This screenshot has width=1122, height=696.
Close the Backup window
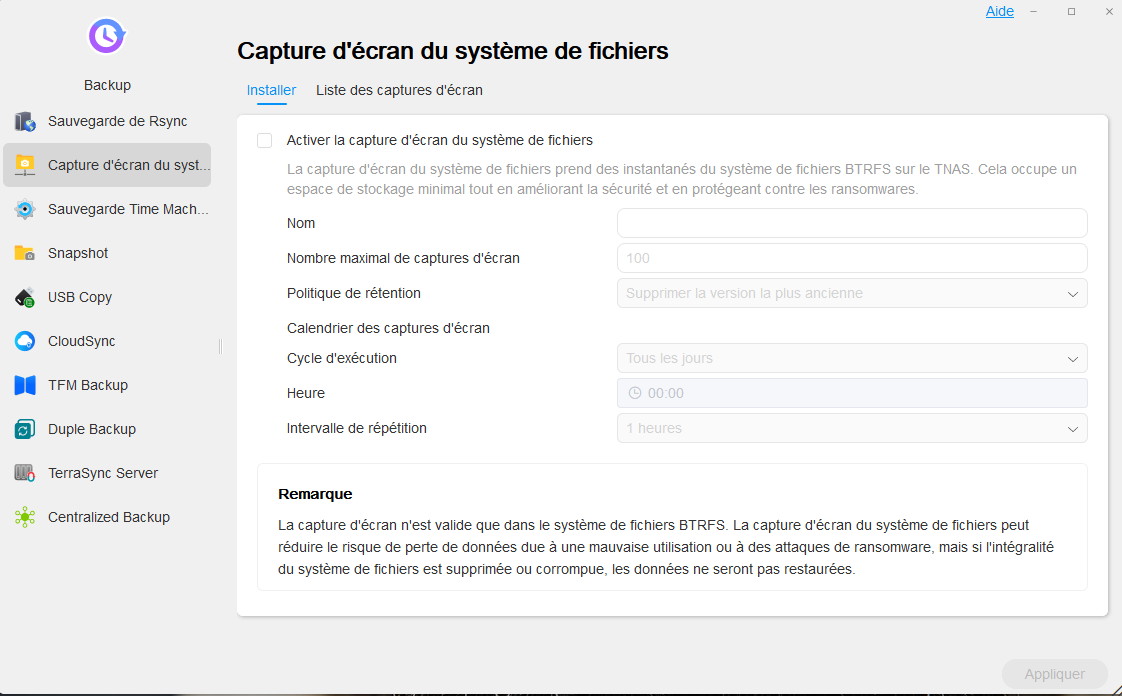pos(1108,11)
